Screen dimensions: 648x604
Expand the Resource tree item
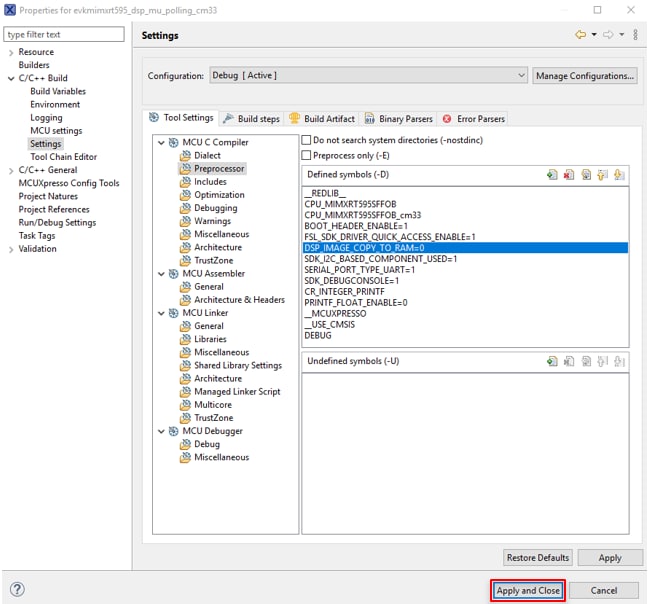point(11,52)
